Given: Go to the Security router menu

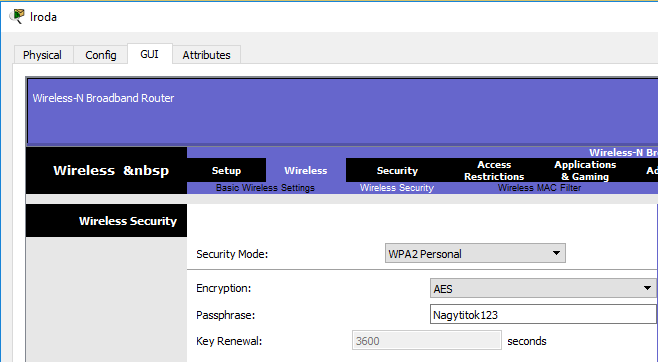Looking at the screenshot, I should pyautogui.click(x=397, y=170).
